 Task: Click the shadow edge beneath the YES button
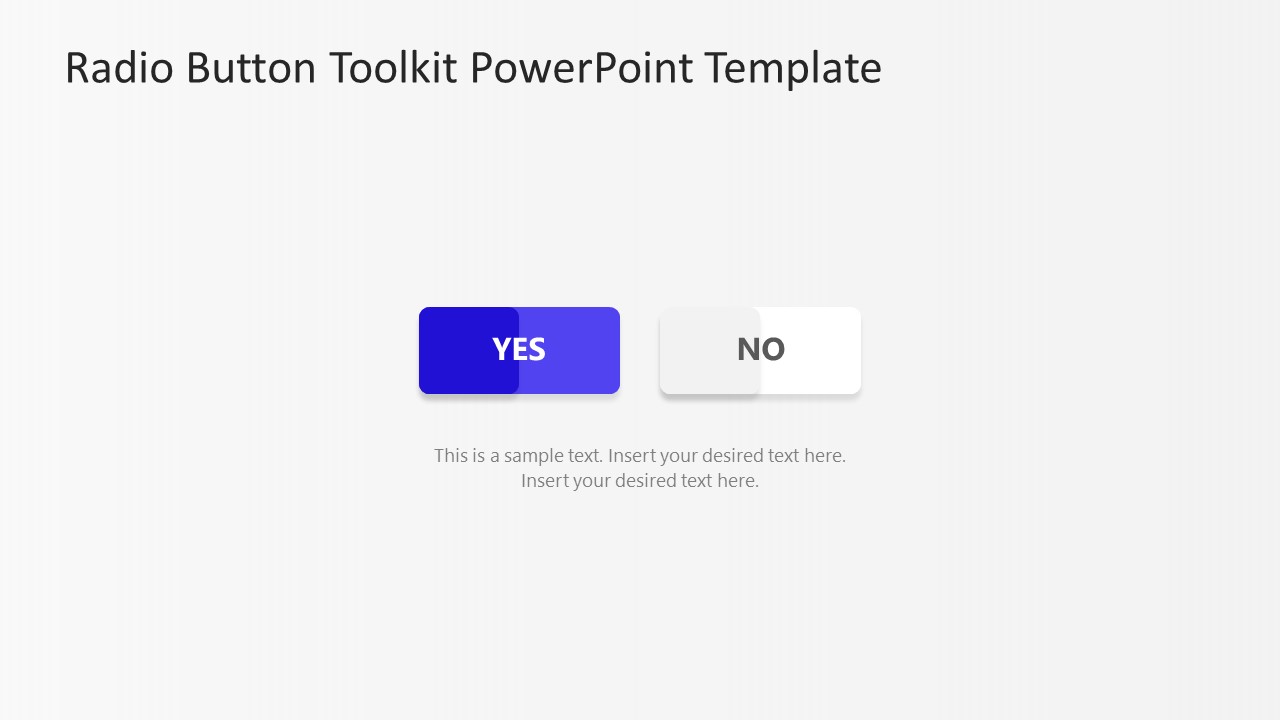coord(519,398)
